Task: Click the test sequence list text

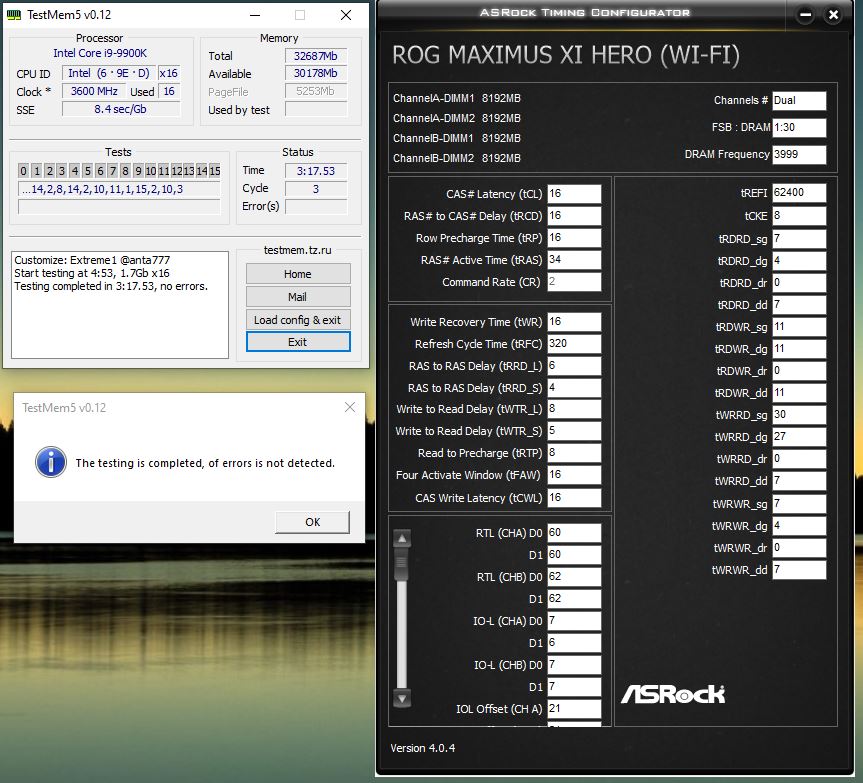Action: click(119, 189)
